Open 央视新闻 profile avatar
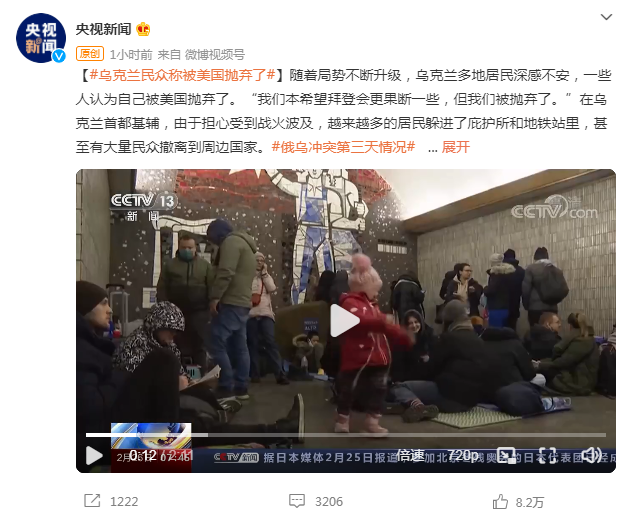This screenshot has width=621, height=518. tap(41, 38)
